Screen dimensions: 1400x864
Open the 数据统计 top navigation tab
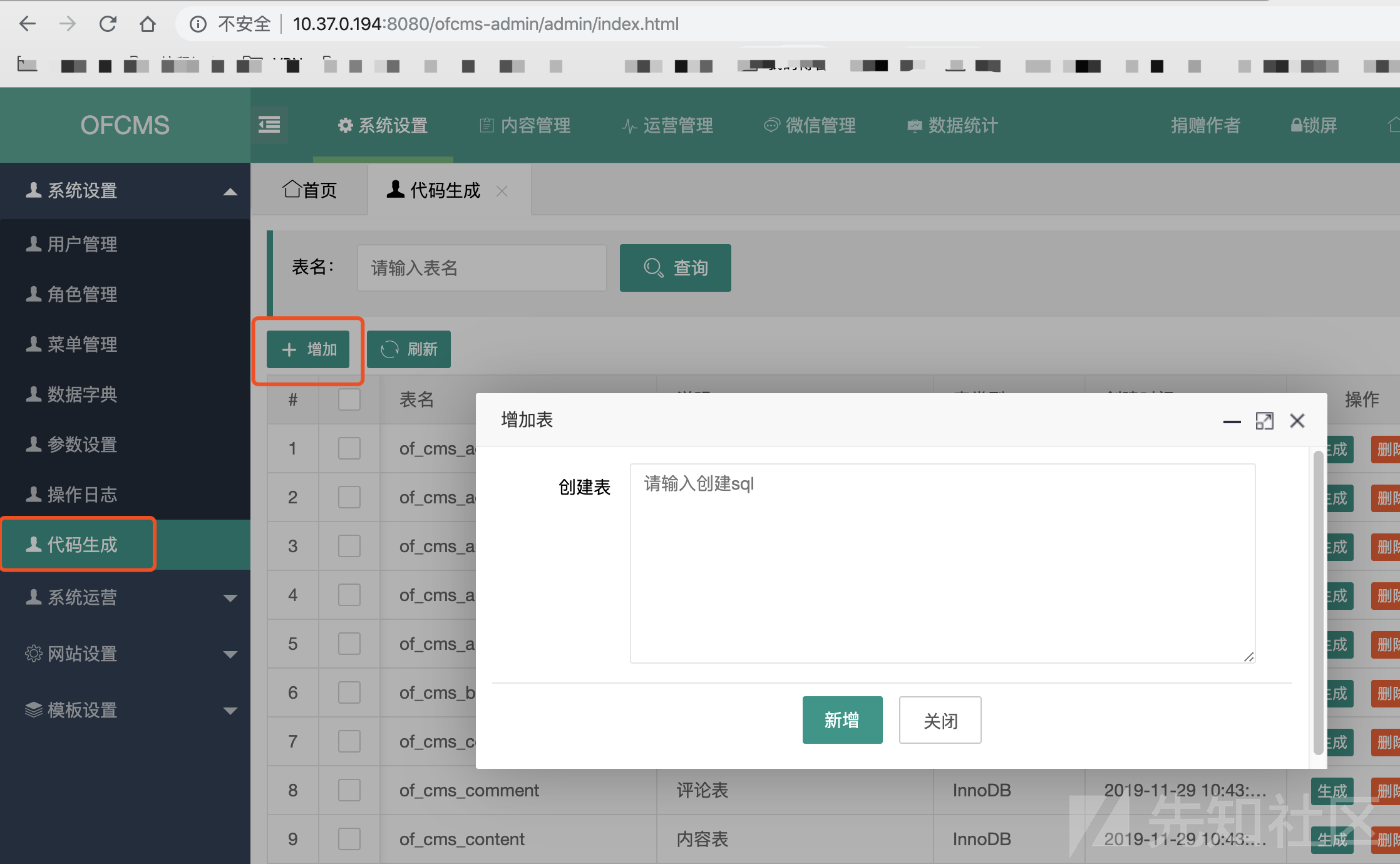952,125
